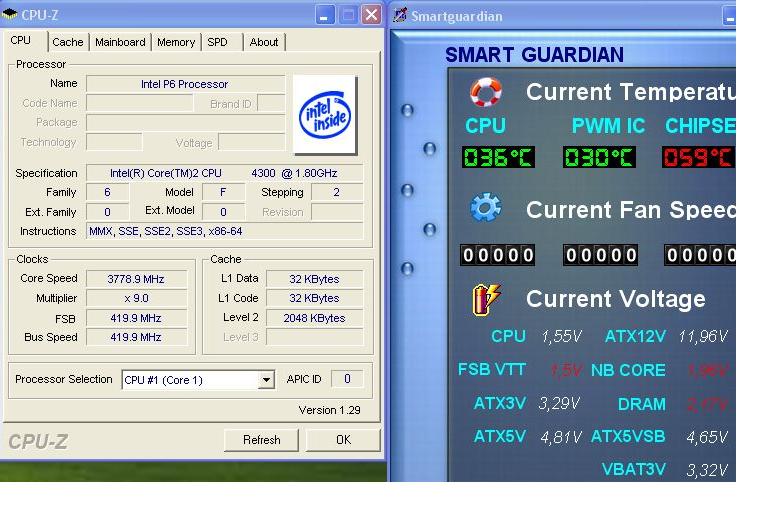This screenshot has width=776, height=531.
Task: Switch to the CPU tab
Action: tap(21, 41)
